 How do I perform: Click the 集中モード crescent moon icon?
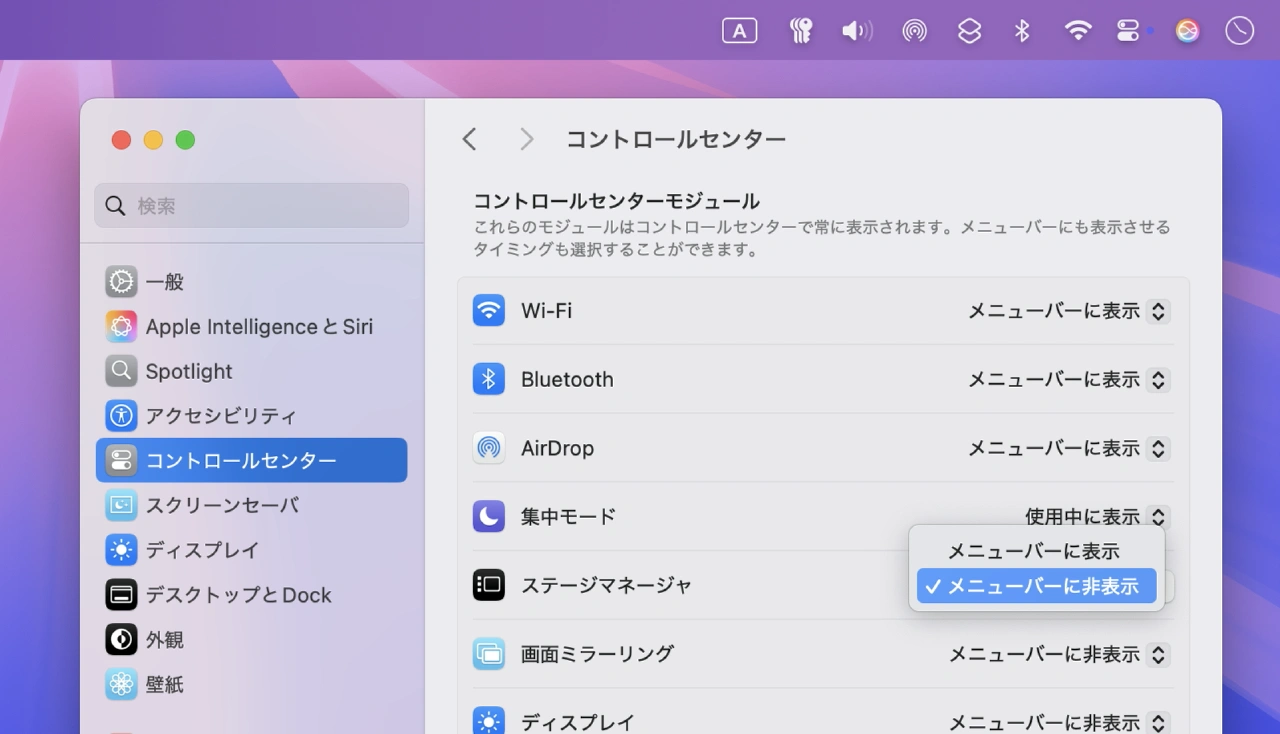(488, 516)
